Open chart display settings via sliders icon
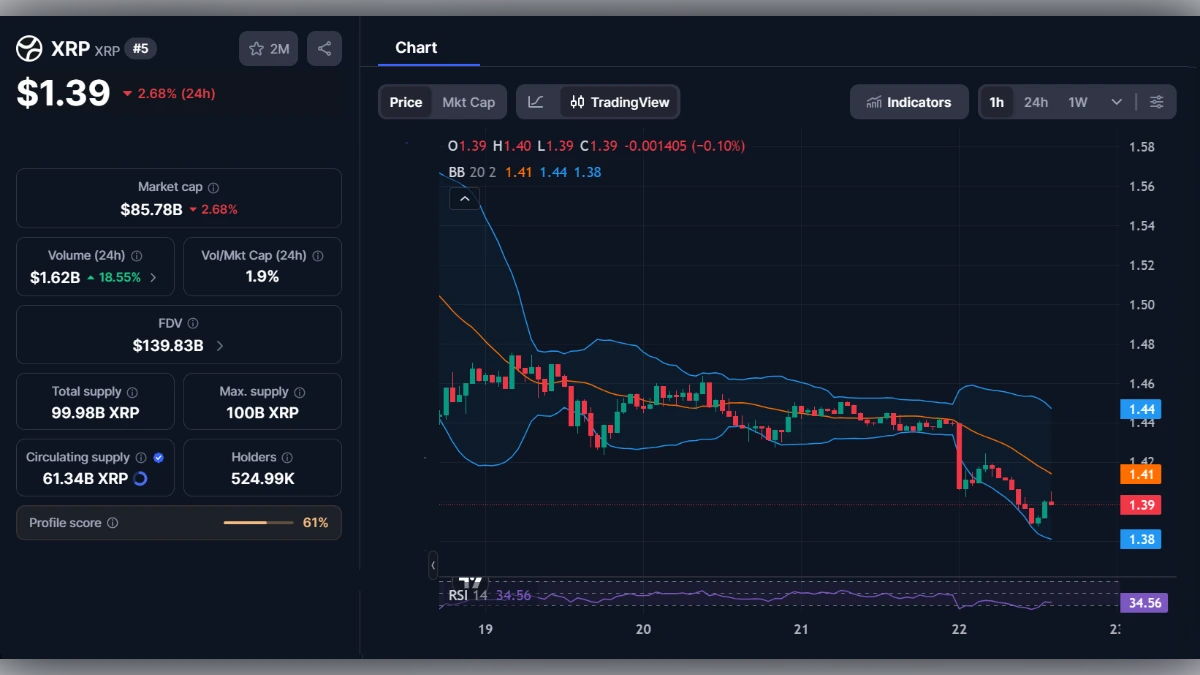 tap(1157, 101)
